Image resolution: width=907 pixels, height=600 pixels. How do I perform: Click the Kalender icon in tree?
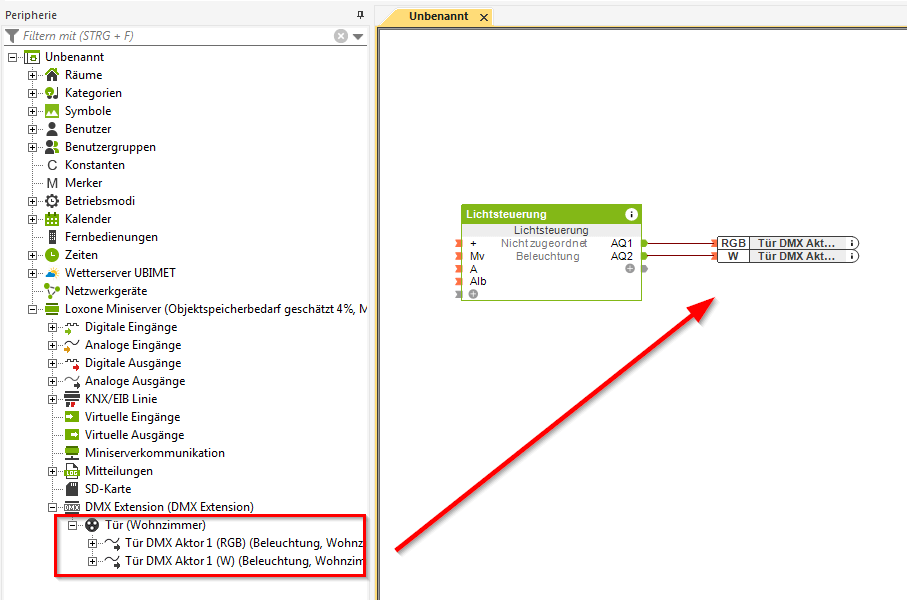[53, 219]
